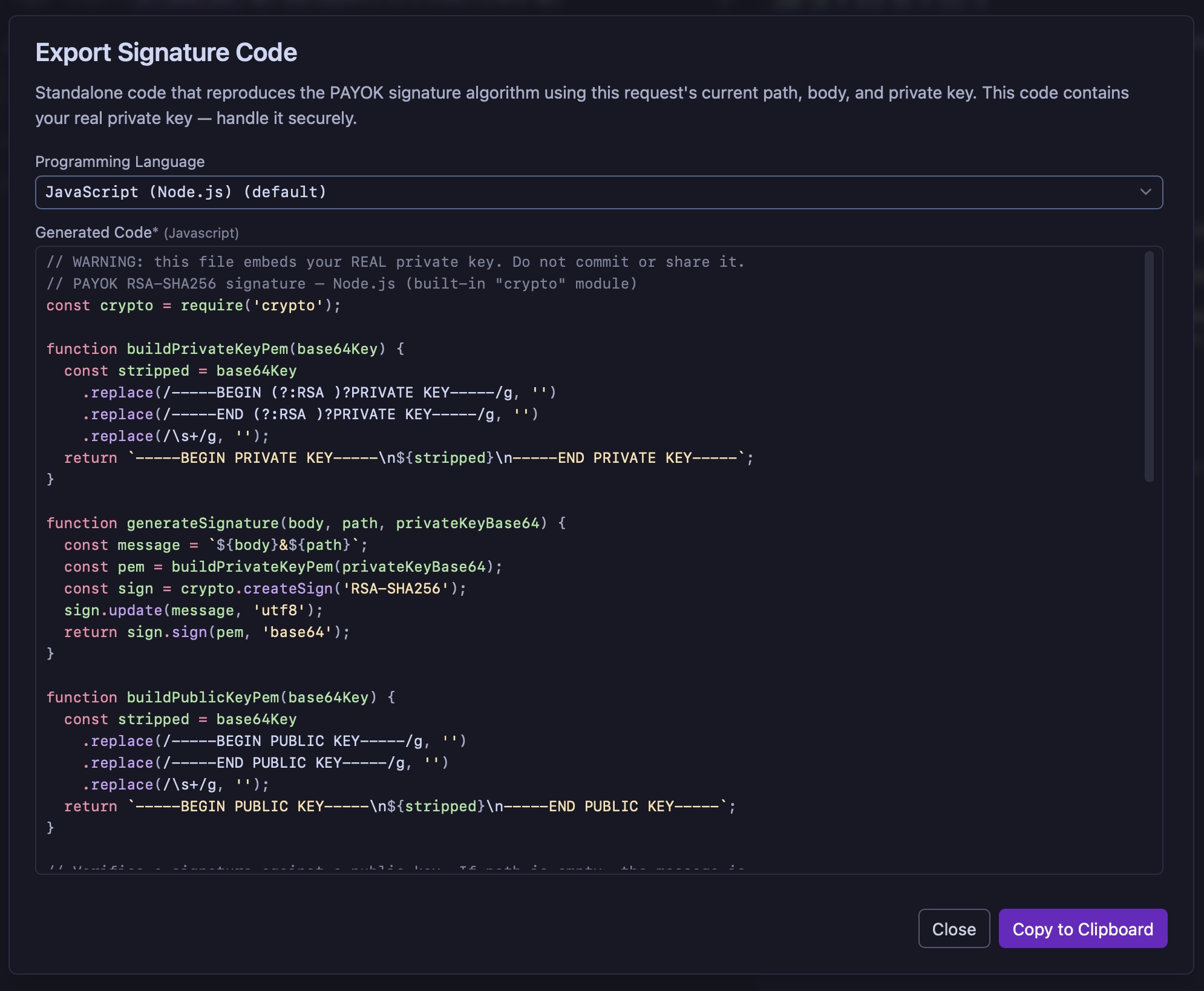
Task: Click the replace line with "END (?:RSA )?PRIVATE KEY"
Action: coord(310,414)
